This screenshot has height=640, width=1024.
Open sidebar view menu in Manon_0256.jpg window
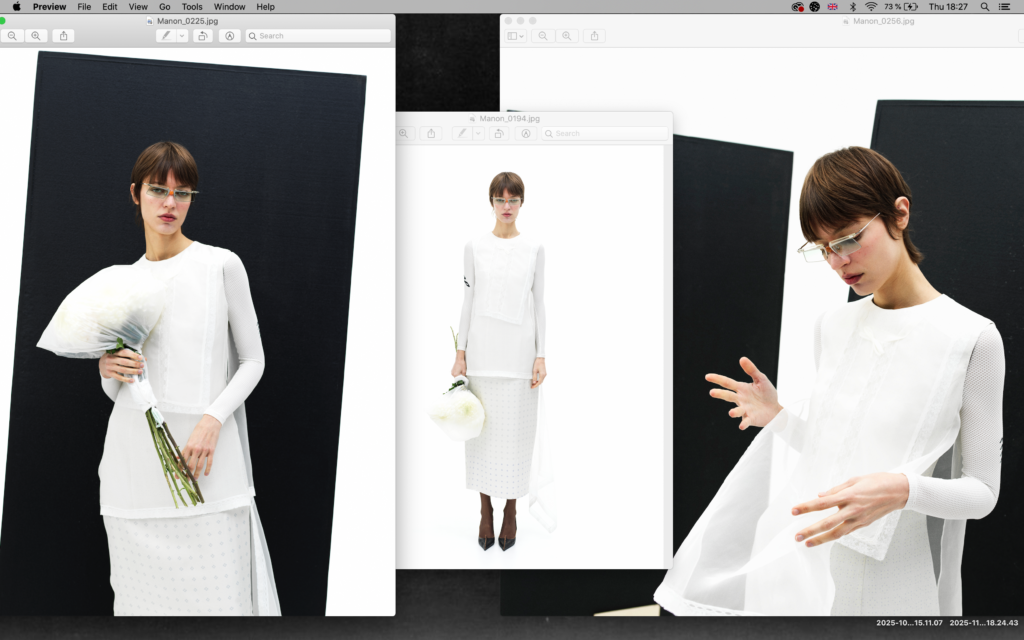coord(516,36)
